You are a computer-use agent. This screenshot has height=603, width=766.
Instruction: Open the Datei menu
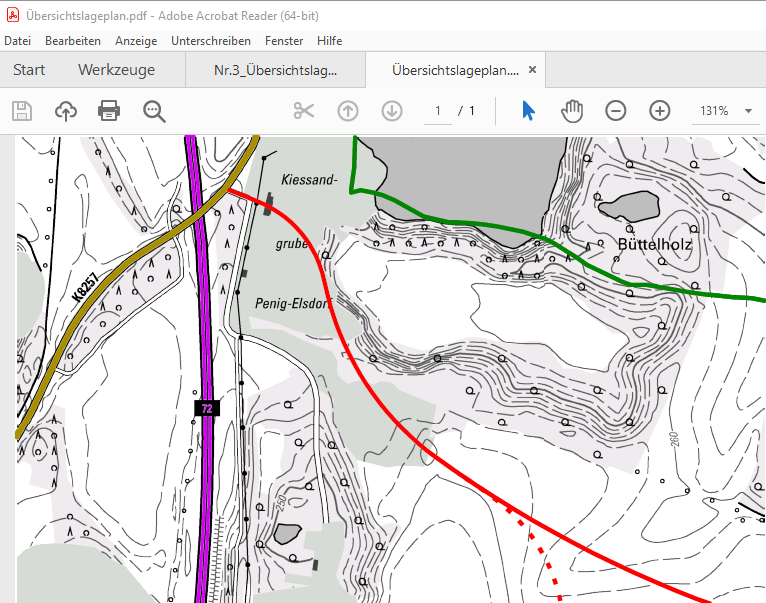pos(18,41)
